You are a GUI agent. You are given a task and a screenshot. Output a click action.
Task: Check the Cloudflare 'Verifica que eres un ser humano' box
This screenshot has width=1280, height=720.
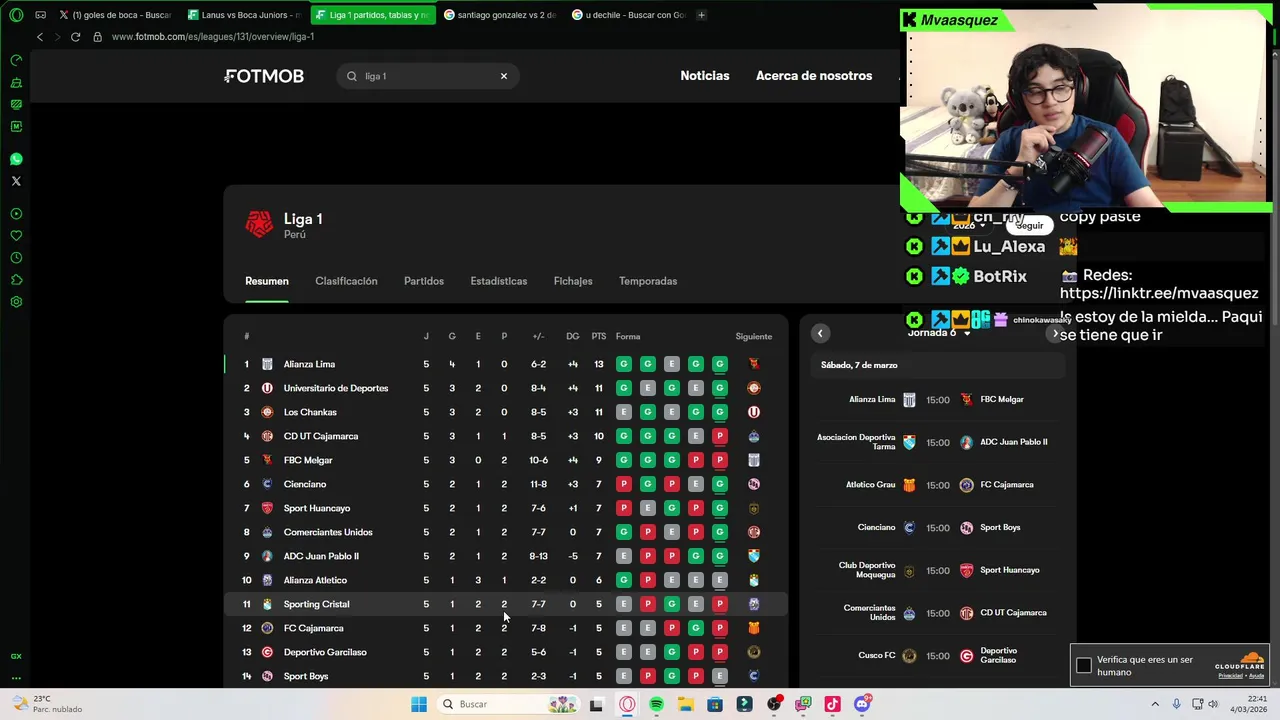coord(1084,666)
